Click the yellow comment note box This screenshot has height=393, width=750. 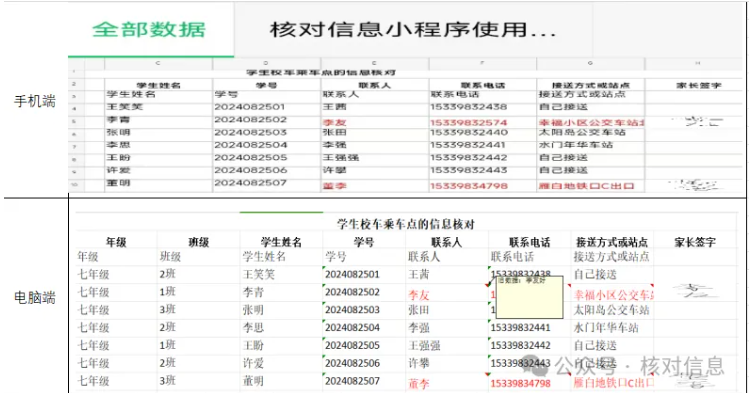529,297
